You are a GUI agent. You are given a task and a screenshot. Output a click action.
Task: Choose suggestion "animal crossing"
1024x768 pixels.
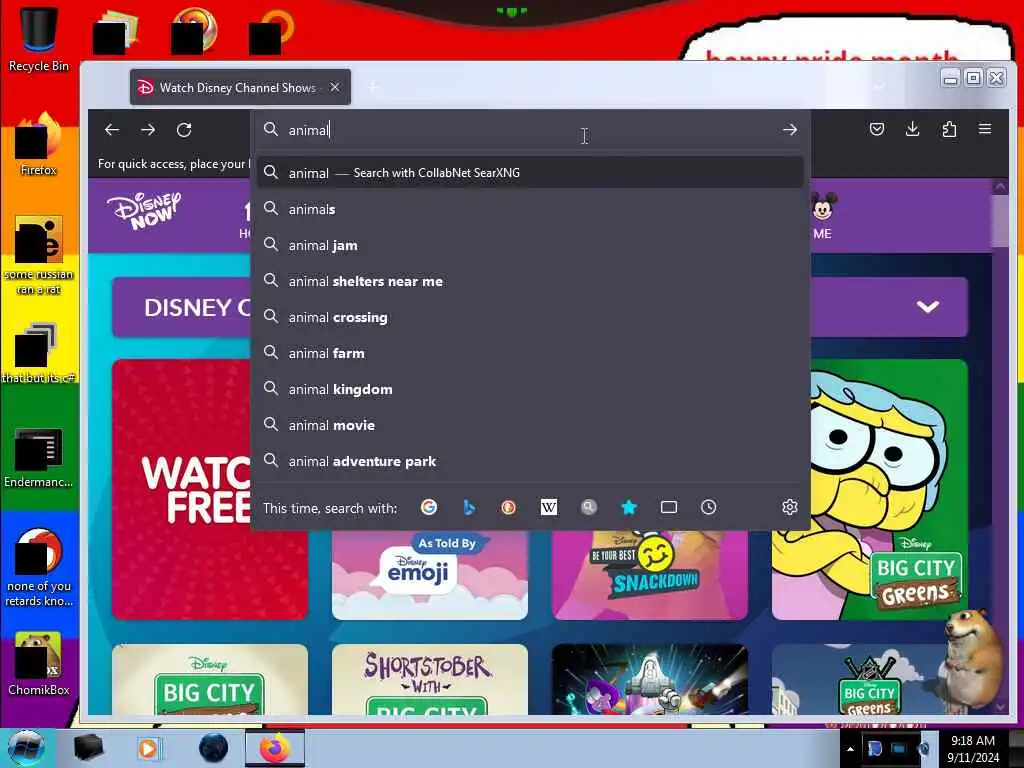530,317
